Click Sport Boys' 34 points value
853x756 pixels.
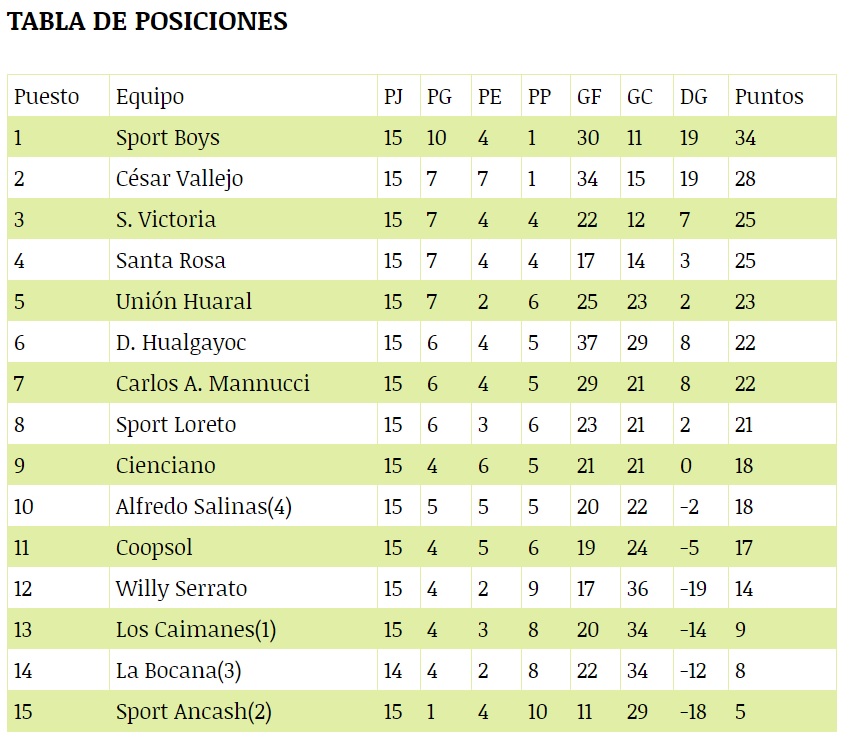pos(745,138)
